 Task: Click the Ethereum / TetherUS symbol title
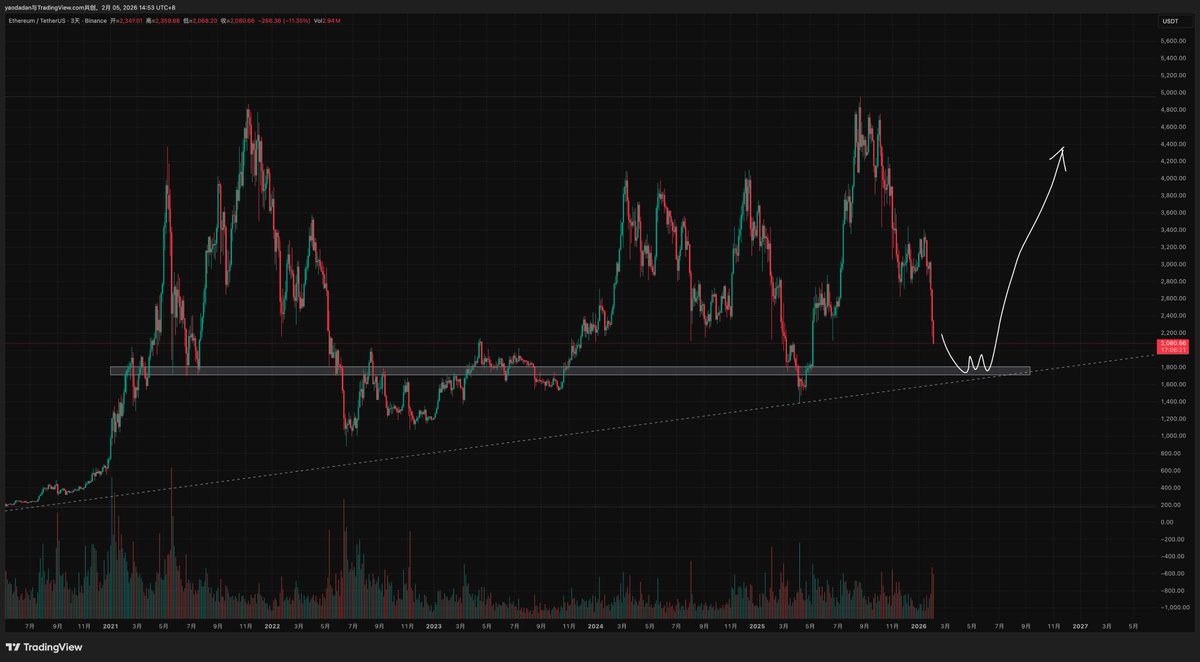point(37,21)
